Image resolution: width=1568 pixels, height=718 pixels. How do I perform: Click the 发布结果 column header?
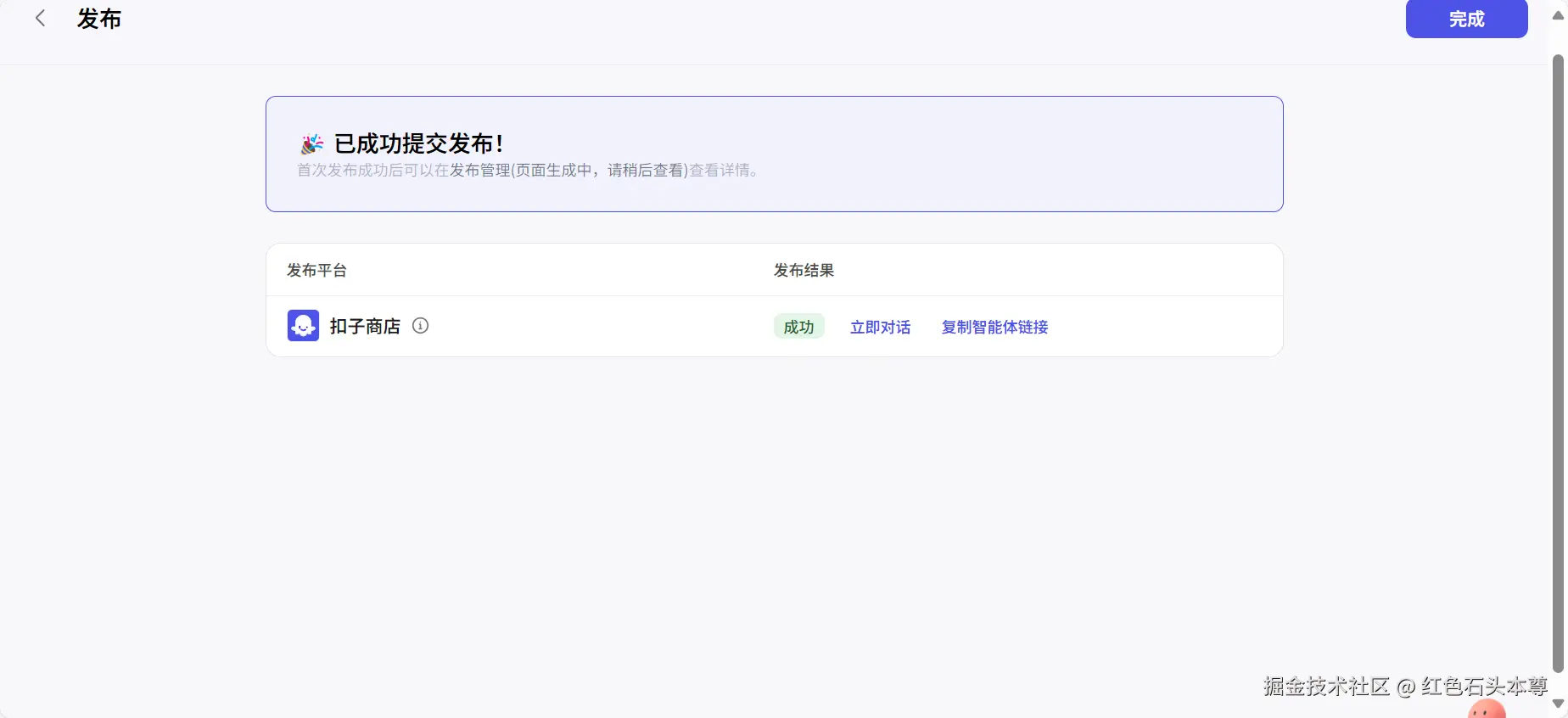coord(804,270)
